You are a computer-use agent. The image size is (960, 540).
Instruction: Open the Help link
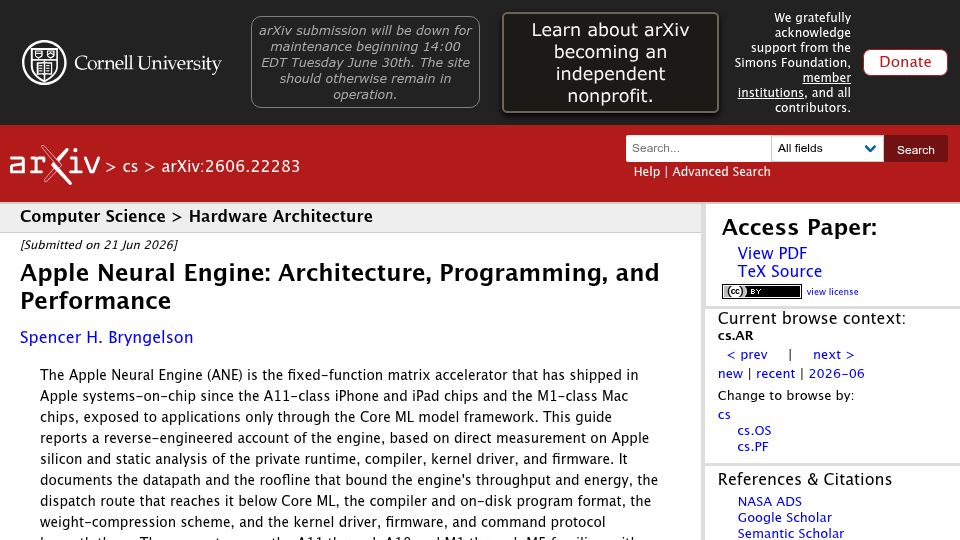tap(647, 171)
